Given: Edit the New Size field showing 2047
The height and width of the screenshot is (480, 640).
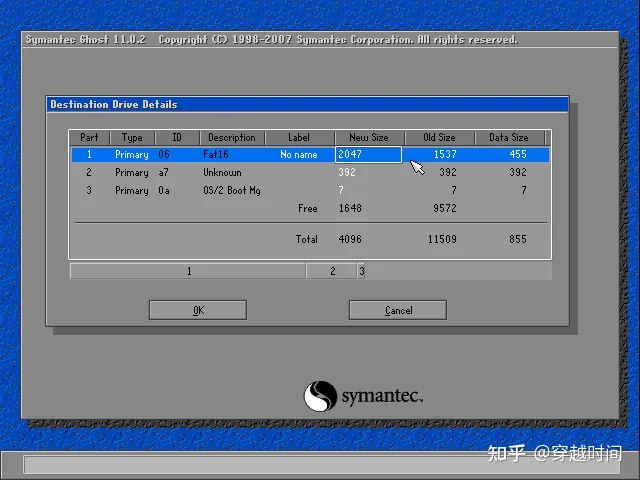Looking at the screenshot, I should tap(368, 155).
